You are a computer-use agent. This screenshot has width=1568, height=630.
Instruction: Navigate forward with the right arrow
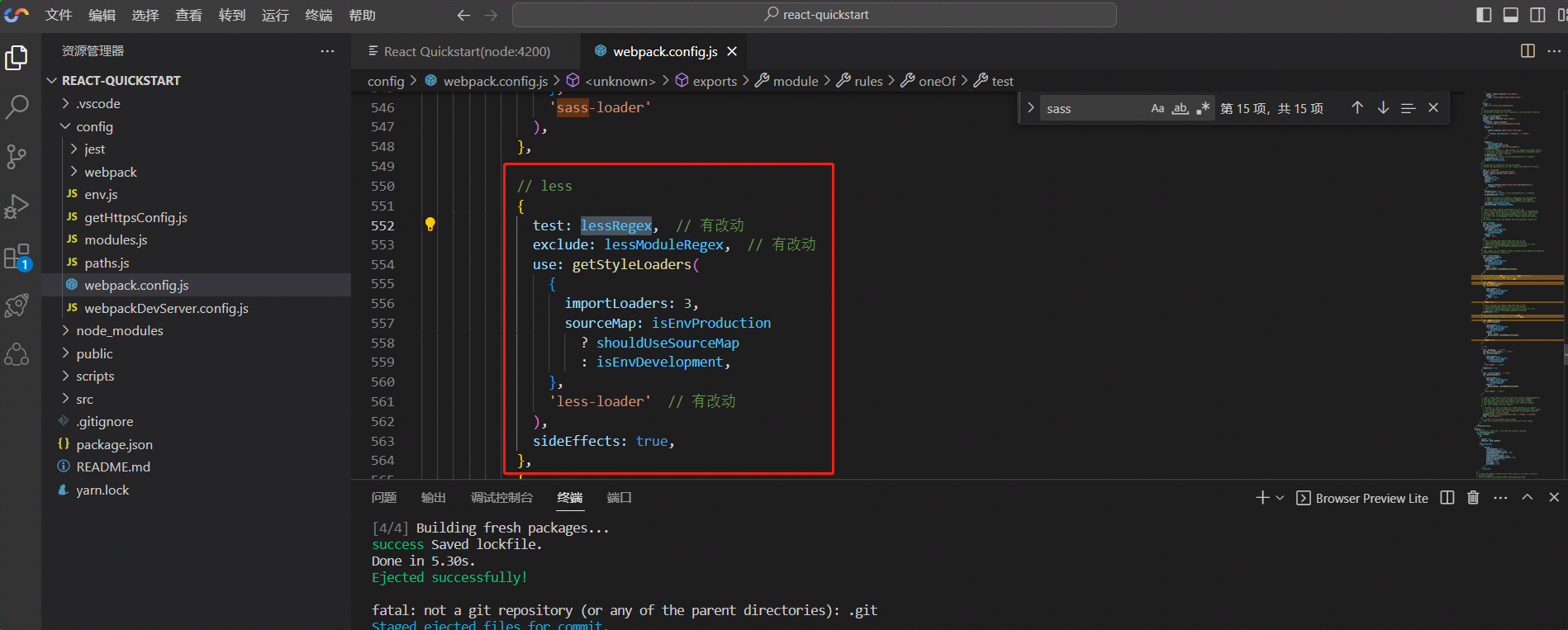point(491,15)
